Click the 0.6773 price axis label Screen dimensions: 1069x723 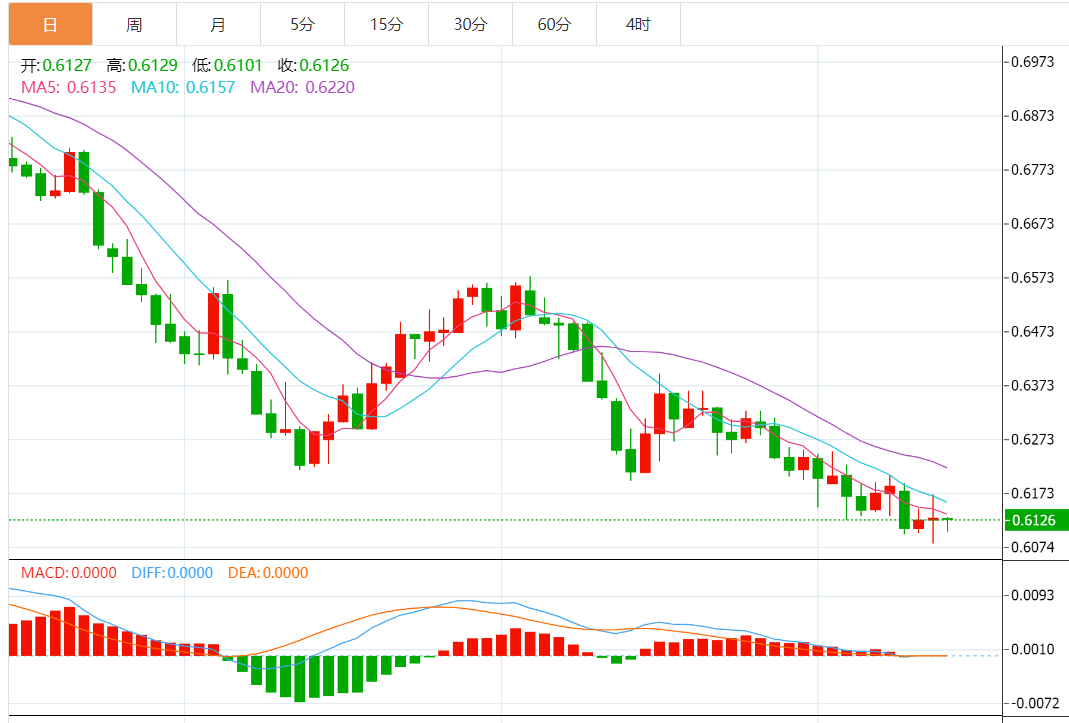tap(1032, 170)
